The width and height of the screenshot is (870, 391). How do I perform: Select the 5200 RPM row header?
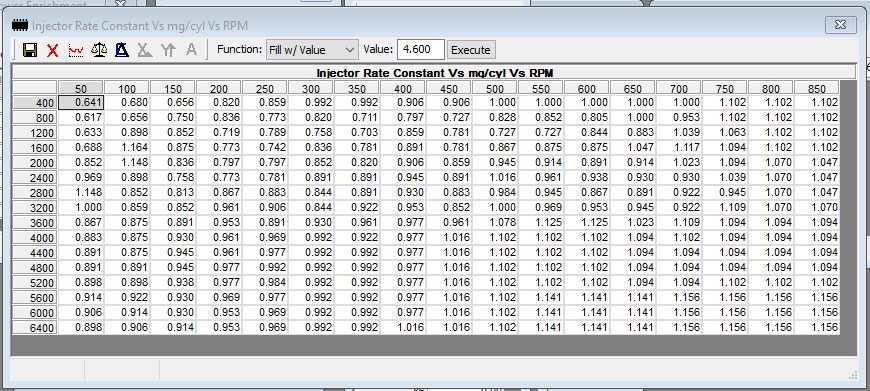click(x=35, y=282)
